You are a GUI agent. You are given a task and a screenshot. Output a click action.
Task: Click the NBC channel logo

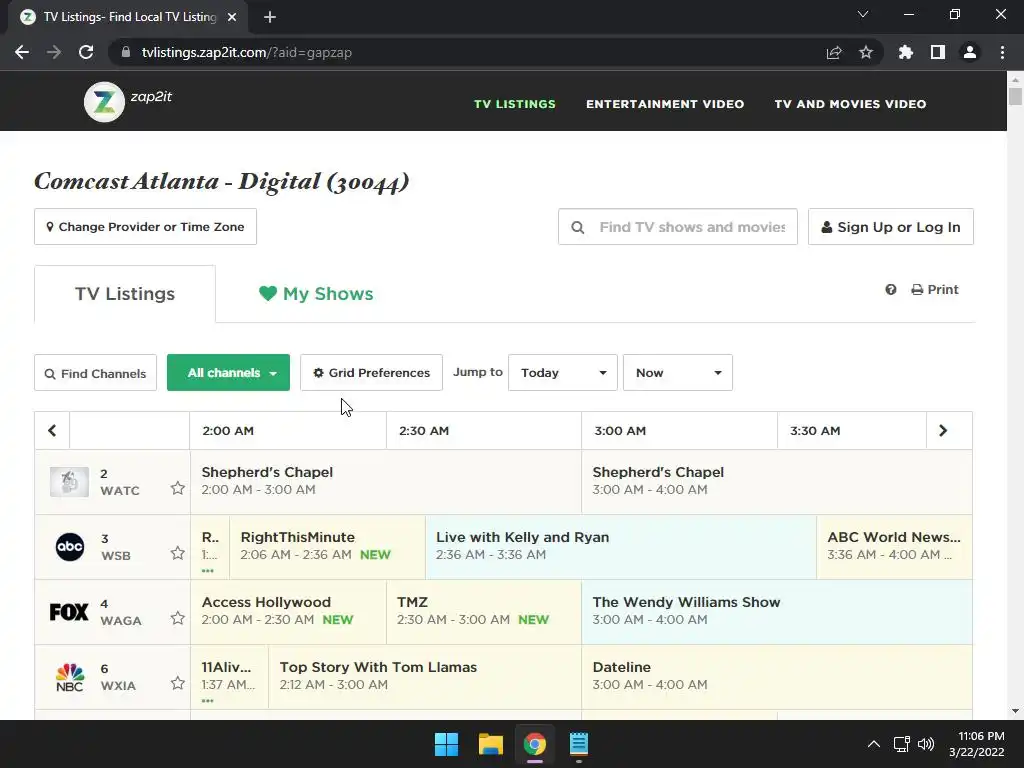click(69, 677)
